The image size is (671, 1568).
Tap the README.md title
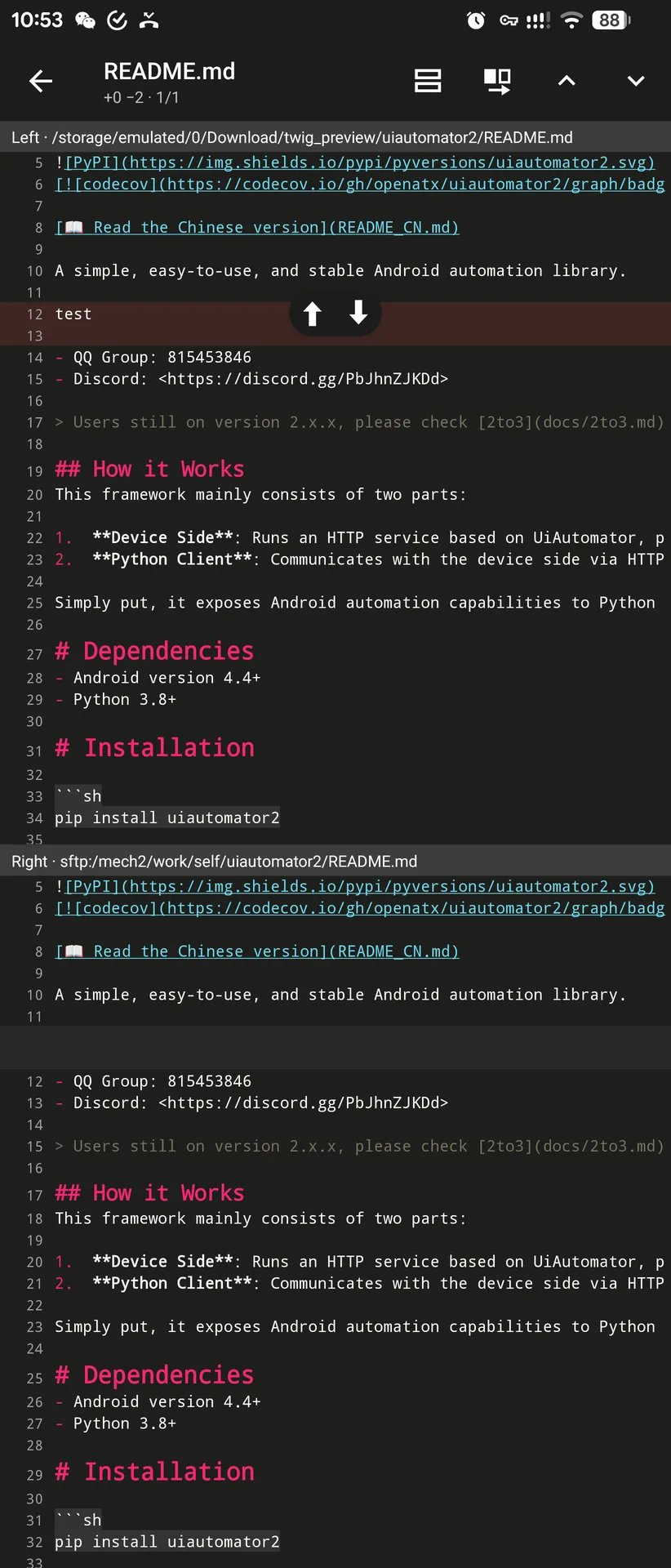point(169,72)
